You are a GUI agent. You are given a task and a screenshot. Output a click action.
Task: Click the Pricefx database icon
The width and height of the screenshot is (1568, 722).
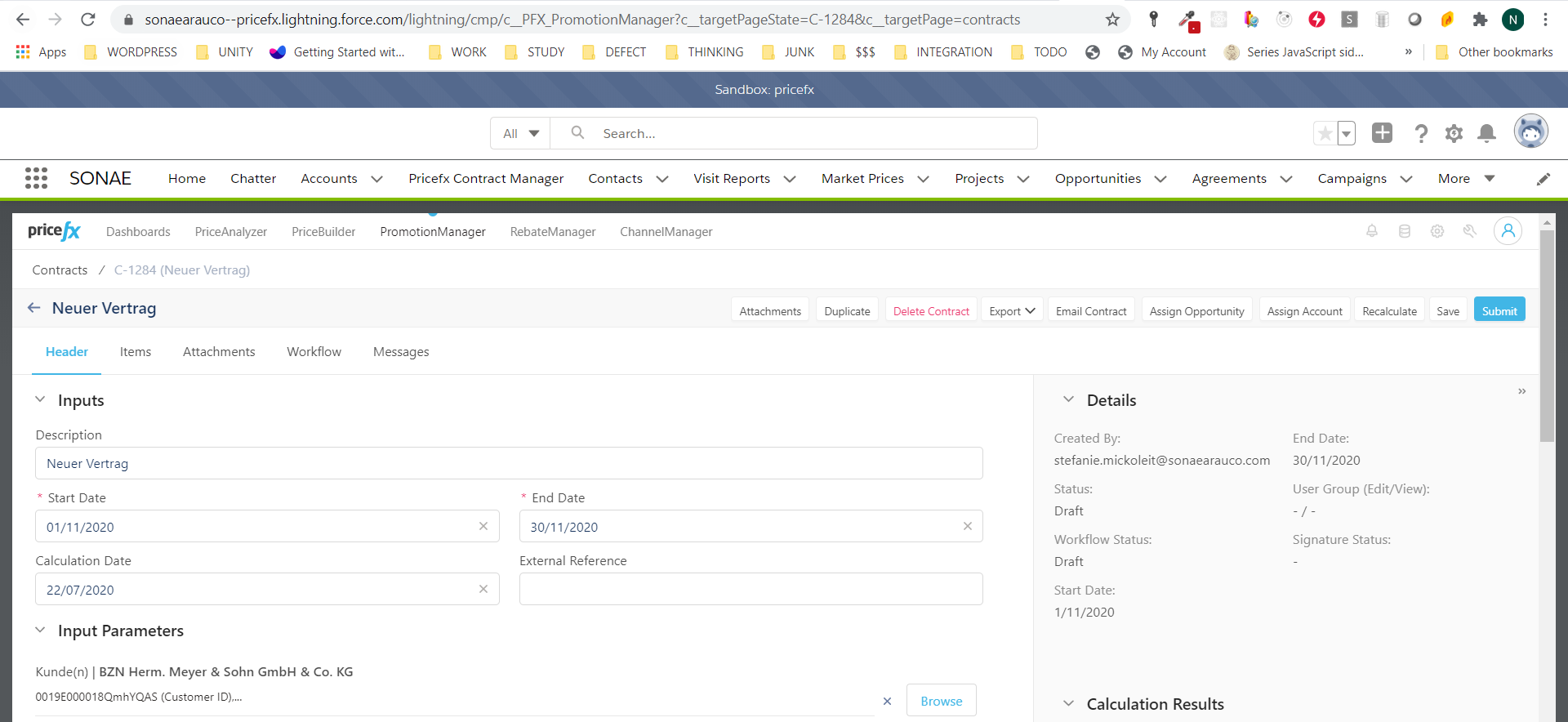coord(1405,231)
